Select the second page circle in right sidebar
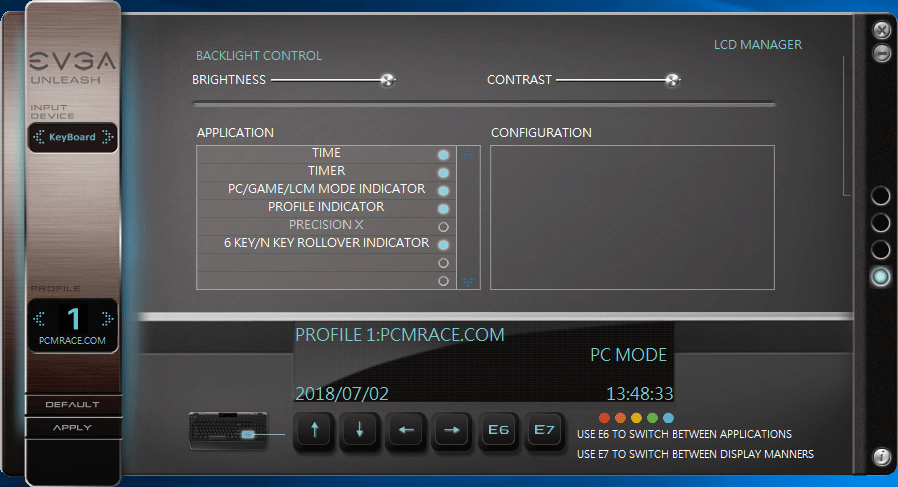Viewport: 898px width, 487px height. pyautogui.click(x=880, y=222)
